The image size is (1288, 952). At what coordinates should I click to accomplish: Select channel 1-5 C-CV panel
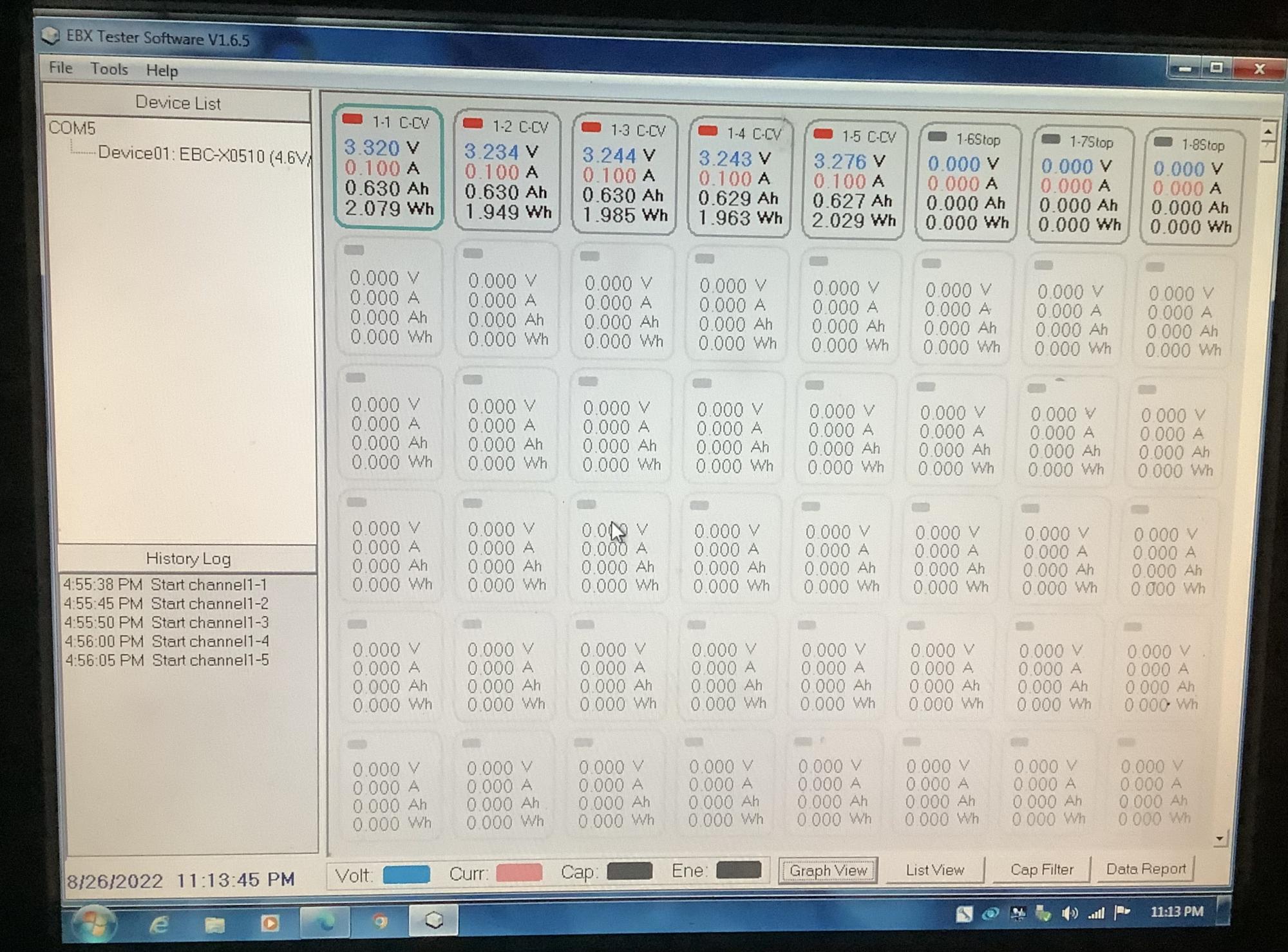point(853,180)
